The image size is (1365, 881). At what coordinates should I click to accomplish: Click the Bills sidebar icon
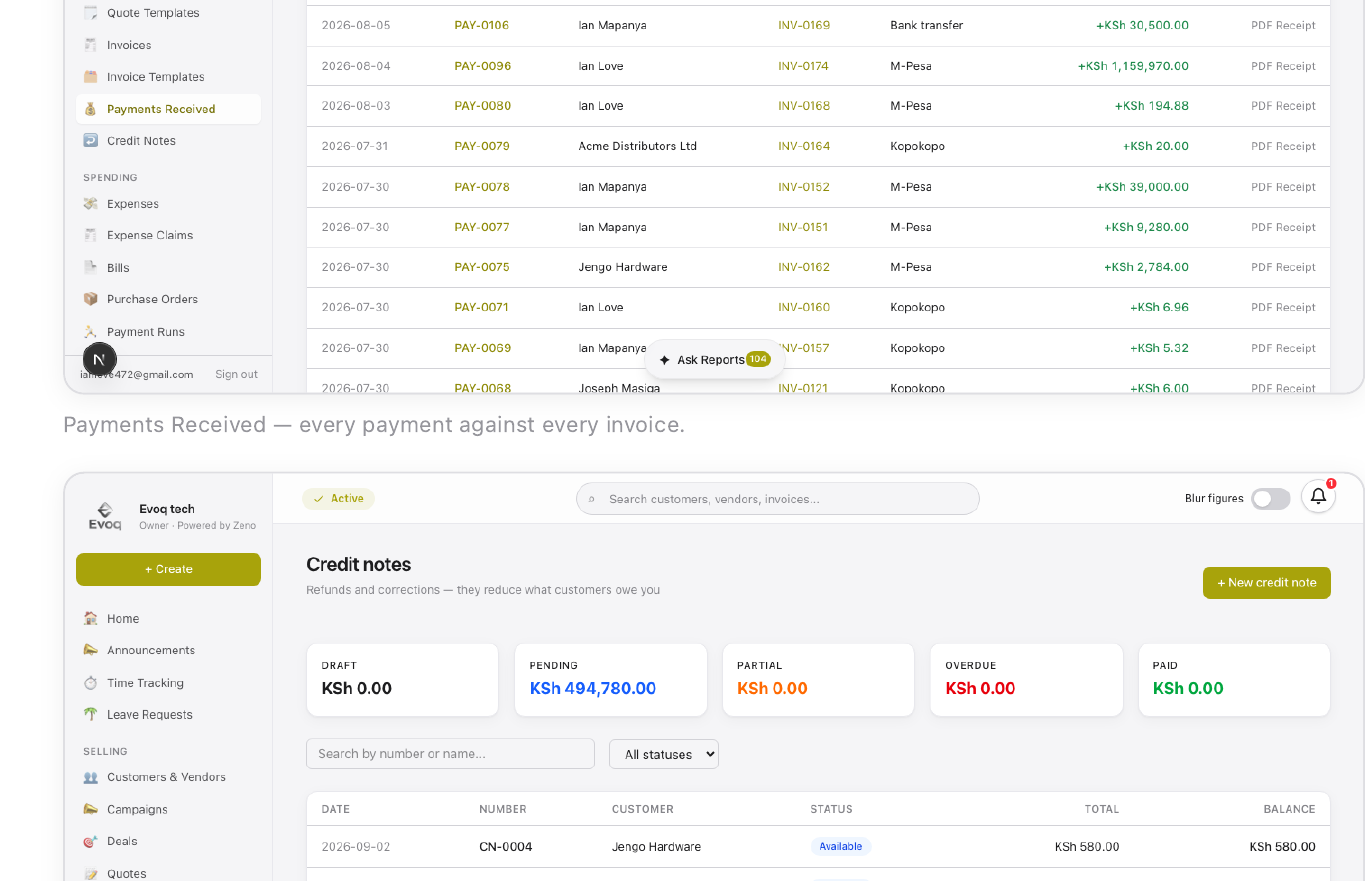[91, 268]
